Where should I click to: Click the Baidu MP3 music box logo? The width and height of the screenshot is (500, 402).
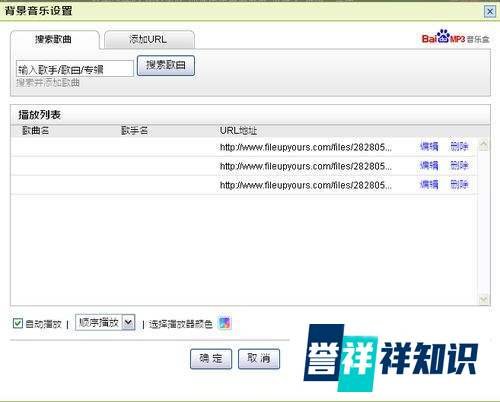tap(455, 37)
